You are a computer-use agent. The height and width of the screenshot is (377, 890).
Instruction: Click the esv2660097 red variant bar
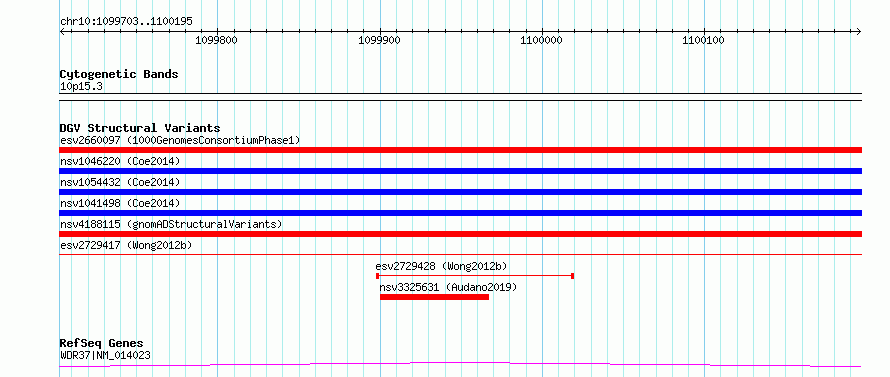[460, 150]
